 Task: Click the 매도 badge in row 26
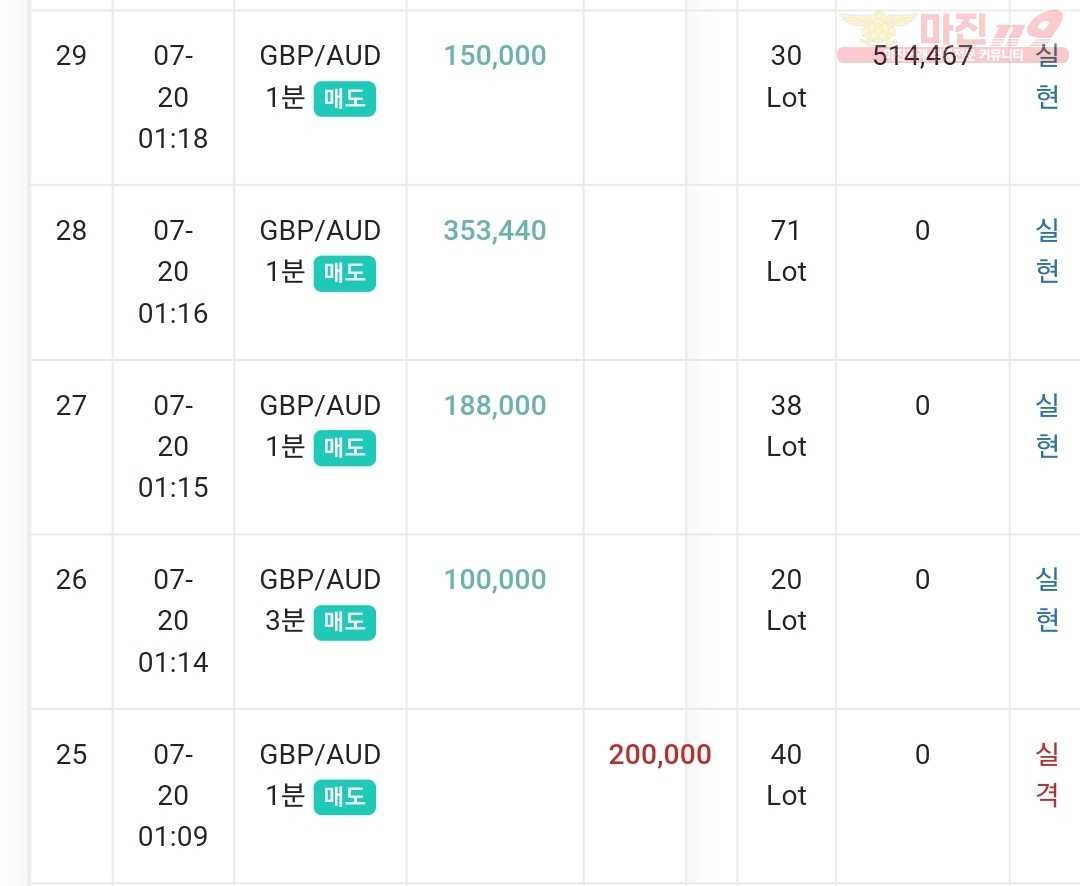point(344,622)
